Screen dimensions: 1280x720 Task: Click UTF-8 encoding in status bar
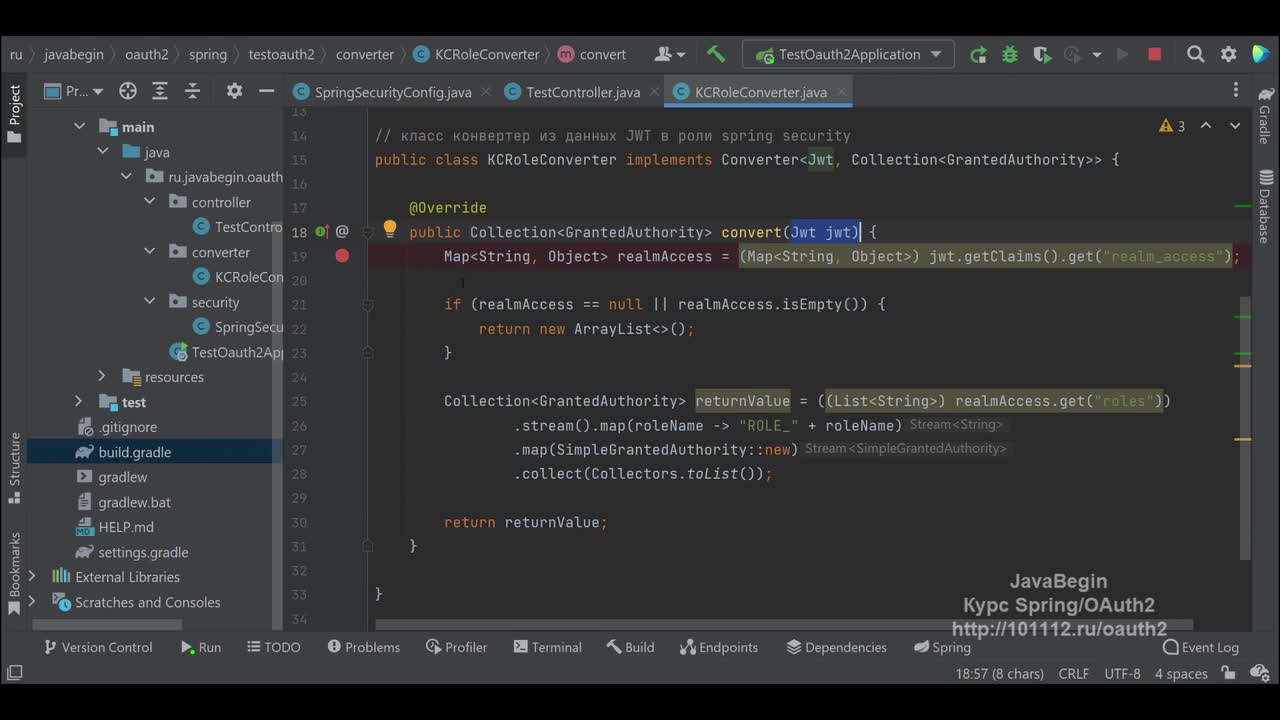click(x=1122, y=673)
